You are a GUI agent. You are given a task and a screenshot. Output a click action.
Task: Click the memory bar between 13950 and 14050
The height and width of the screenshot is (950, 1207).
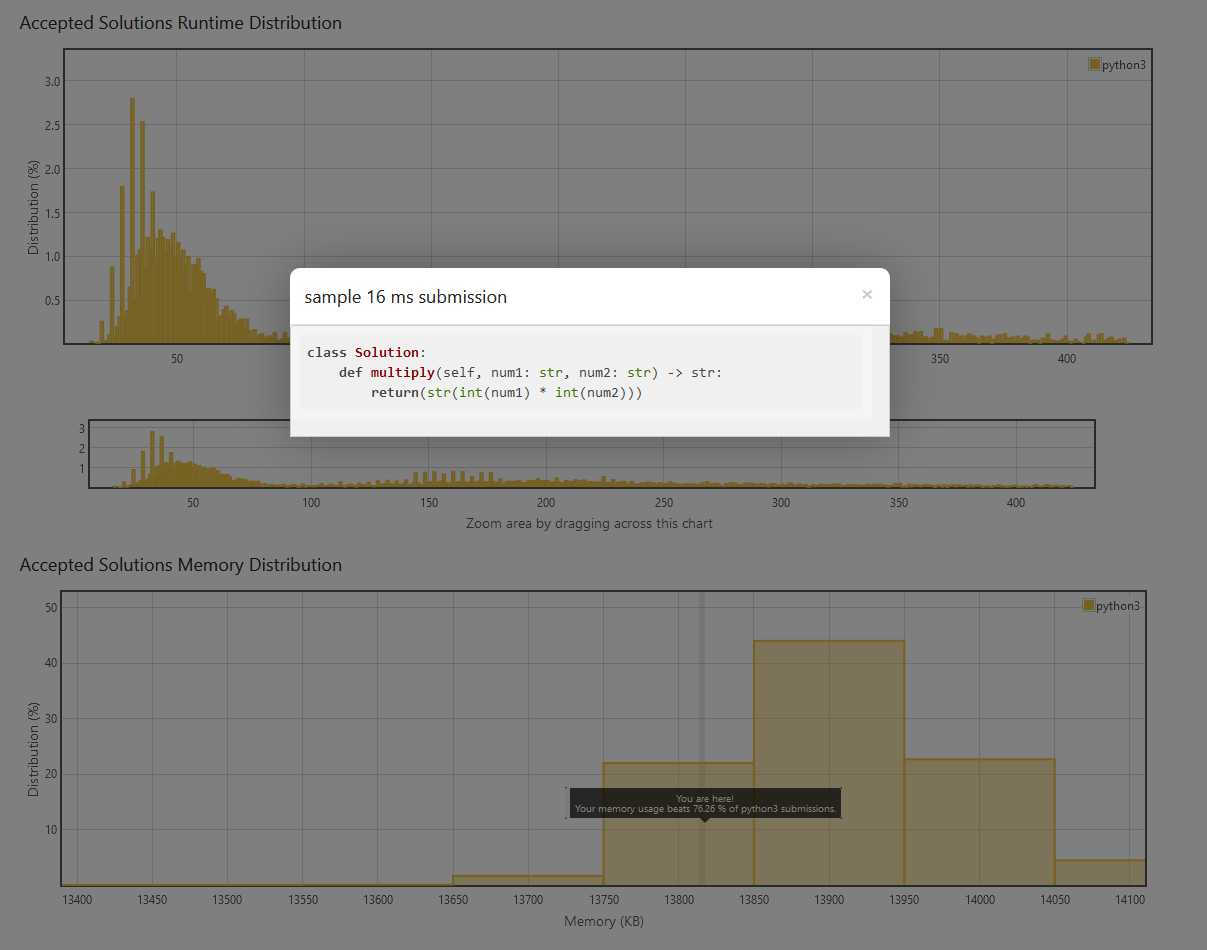coord(979,820)
